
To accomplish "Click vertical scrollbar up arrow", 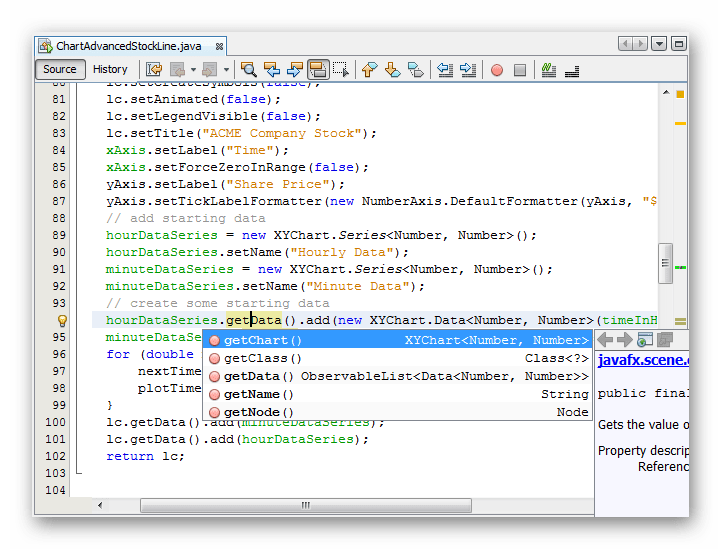I will (x=666, y=92).
